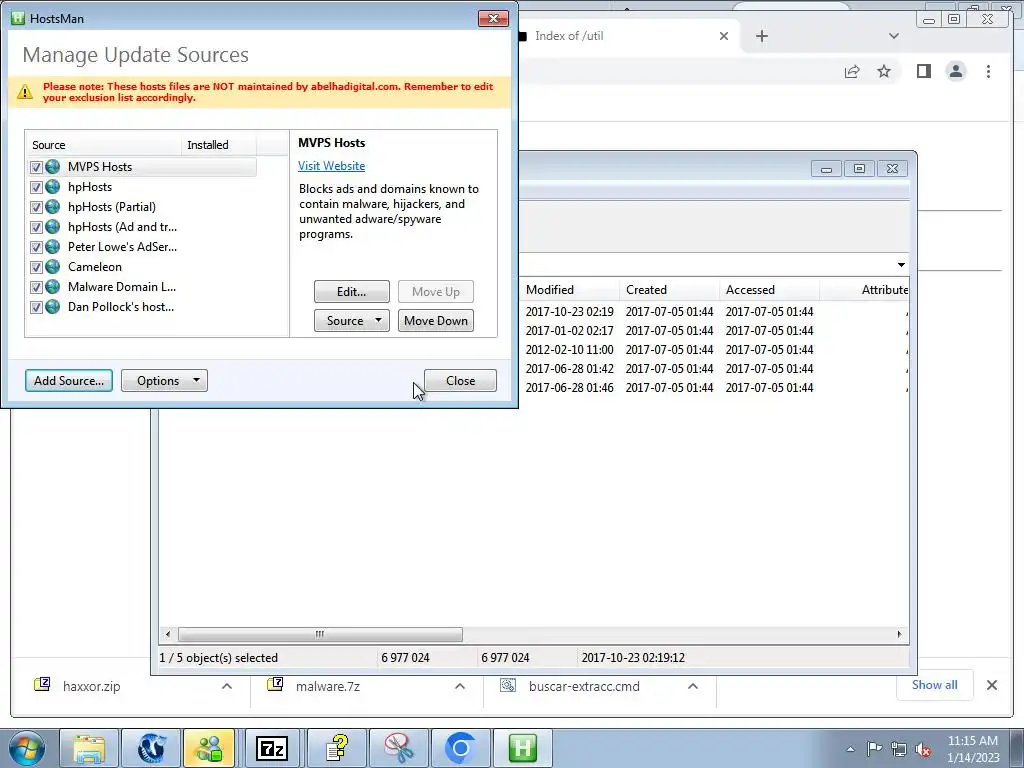Toggle hpHosts (Ad and tr... checkbox
Screen dimensions: 1024x768
[x=37, y=227]
